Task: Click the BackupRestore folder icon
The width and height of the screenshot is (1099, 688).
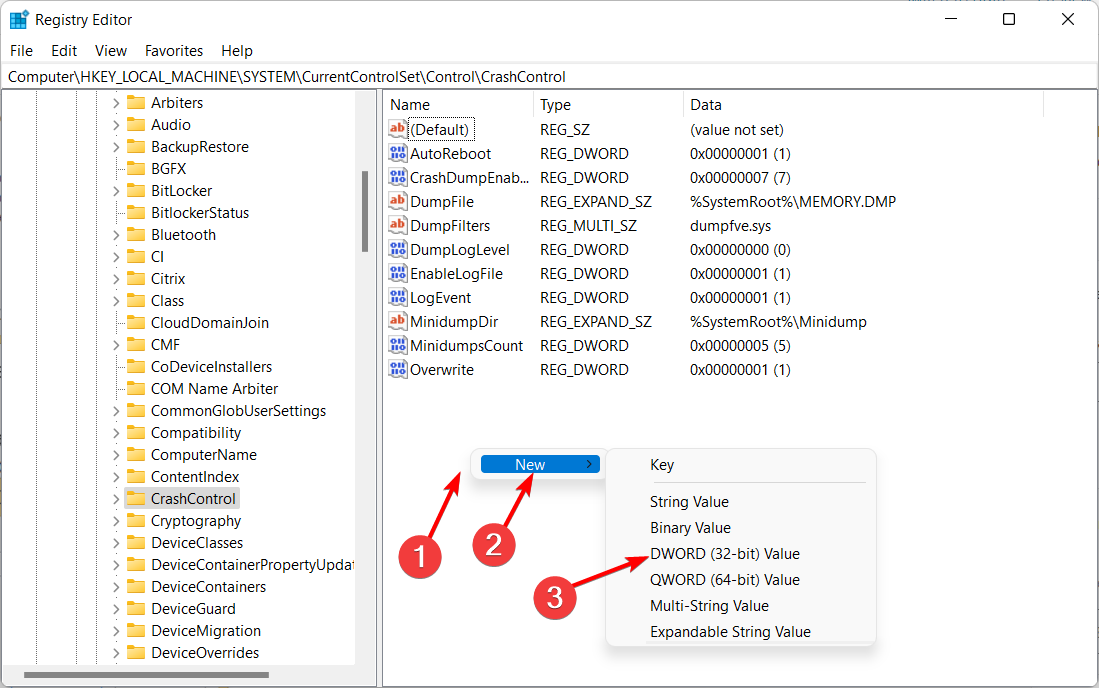Action: click(x=136, y=147)
